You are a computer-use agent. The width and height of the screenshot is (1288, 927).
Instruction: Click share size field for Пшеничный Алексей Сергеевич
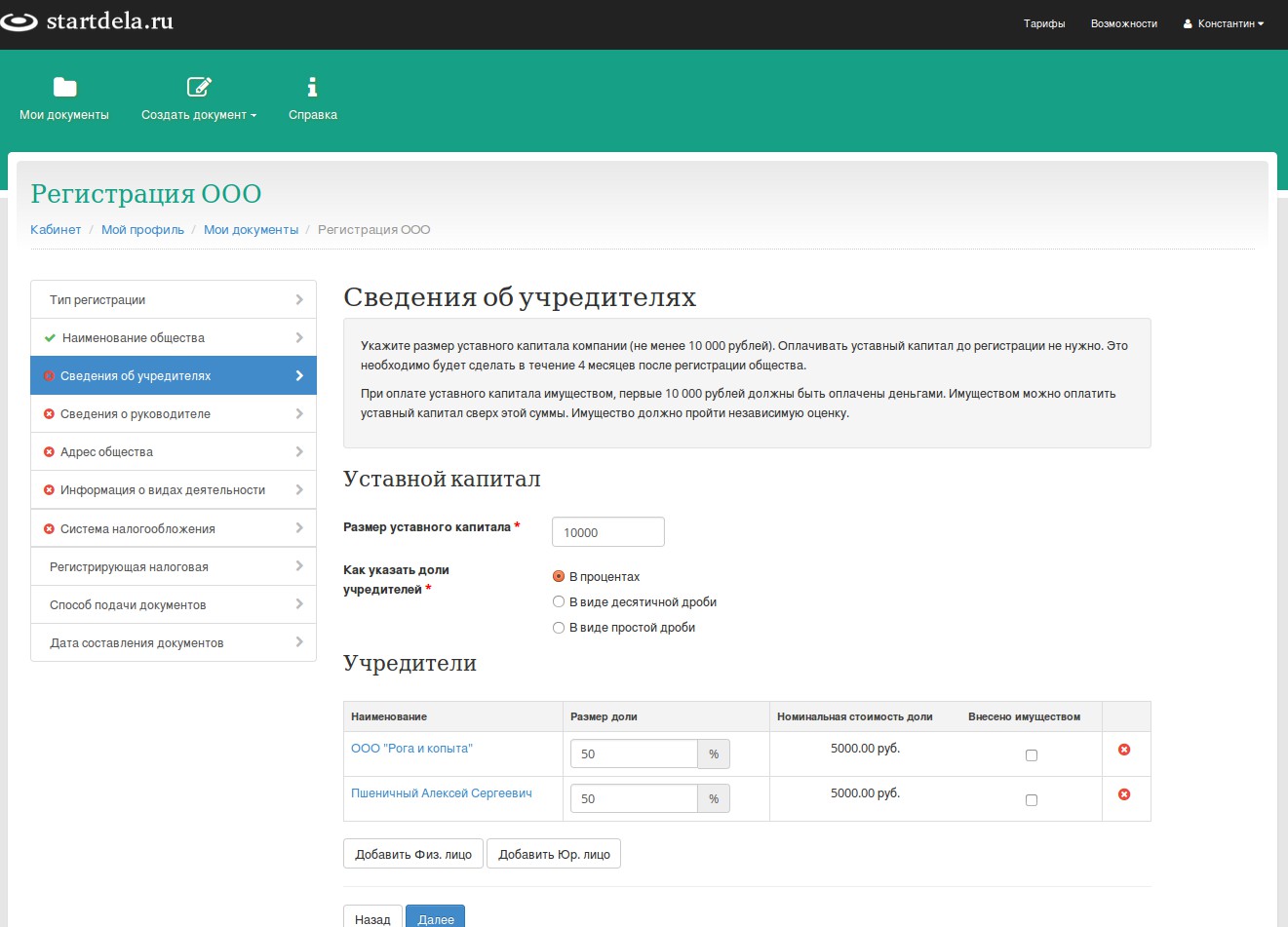[x=635, y=798]
